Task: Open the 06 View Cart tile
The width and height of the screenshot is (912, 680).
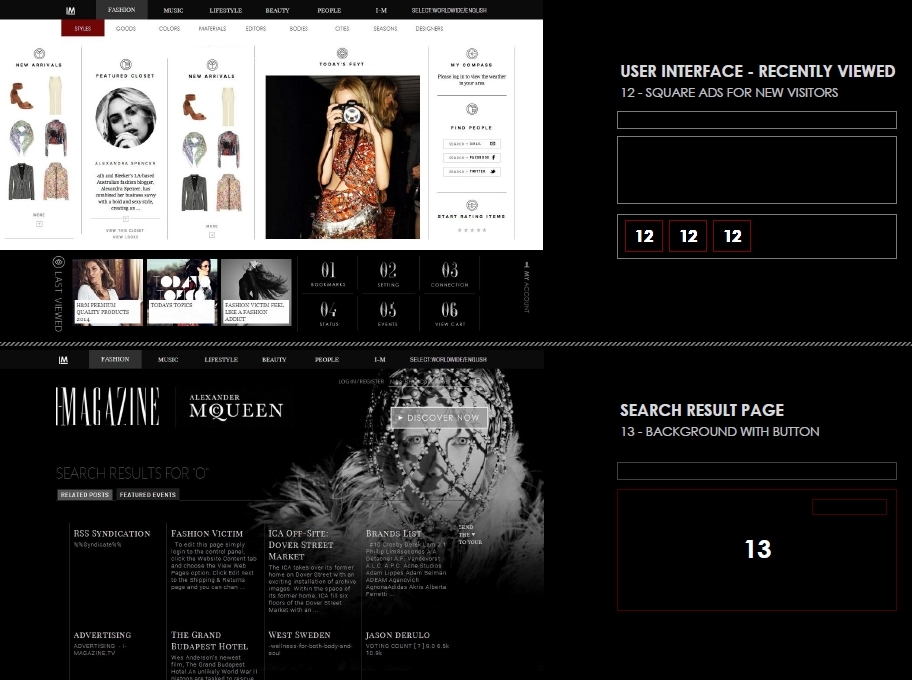Action: click(450, 313)
